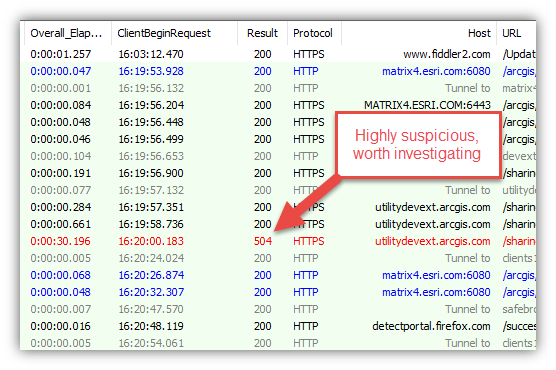
Task: Click request time 16:19:56.448
Action: tap(151, 122)
